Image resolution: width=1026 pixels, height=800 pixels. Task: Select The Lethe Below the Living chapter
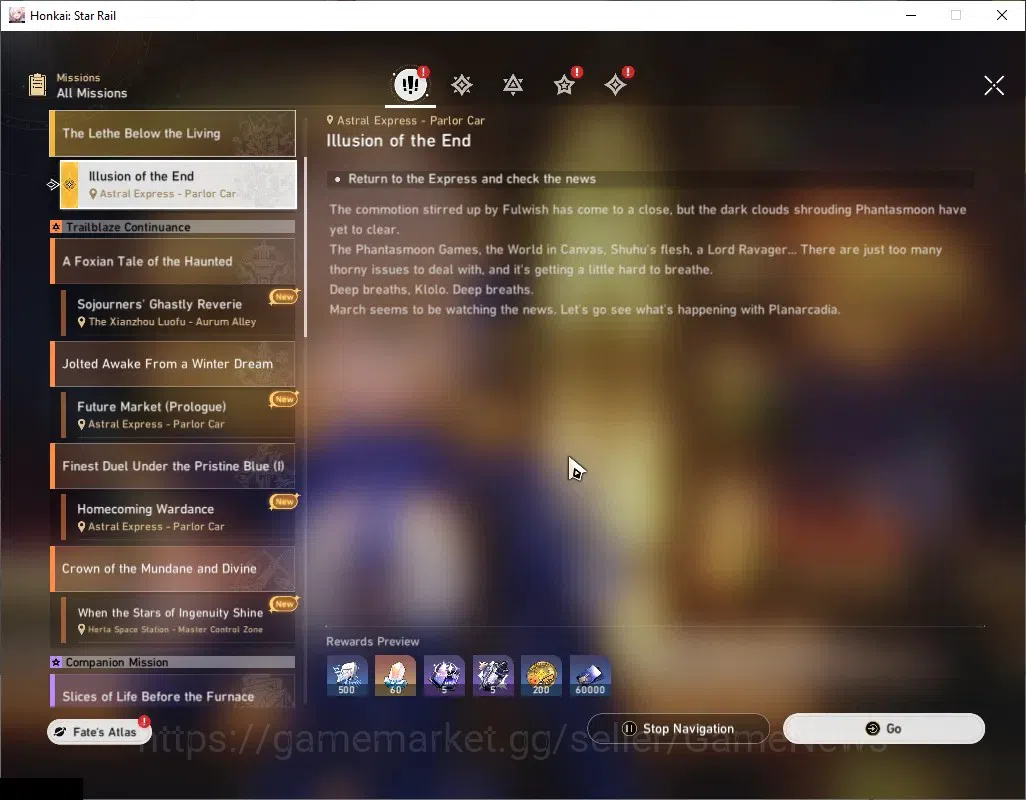tap(173, 133)
